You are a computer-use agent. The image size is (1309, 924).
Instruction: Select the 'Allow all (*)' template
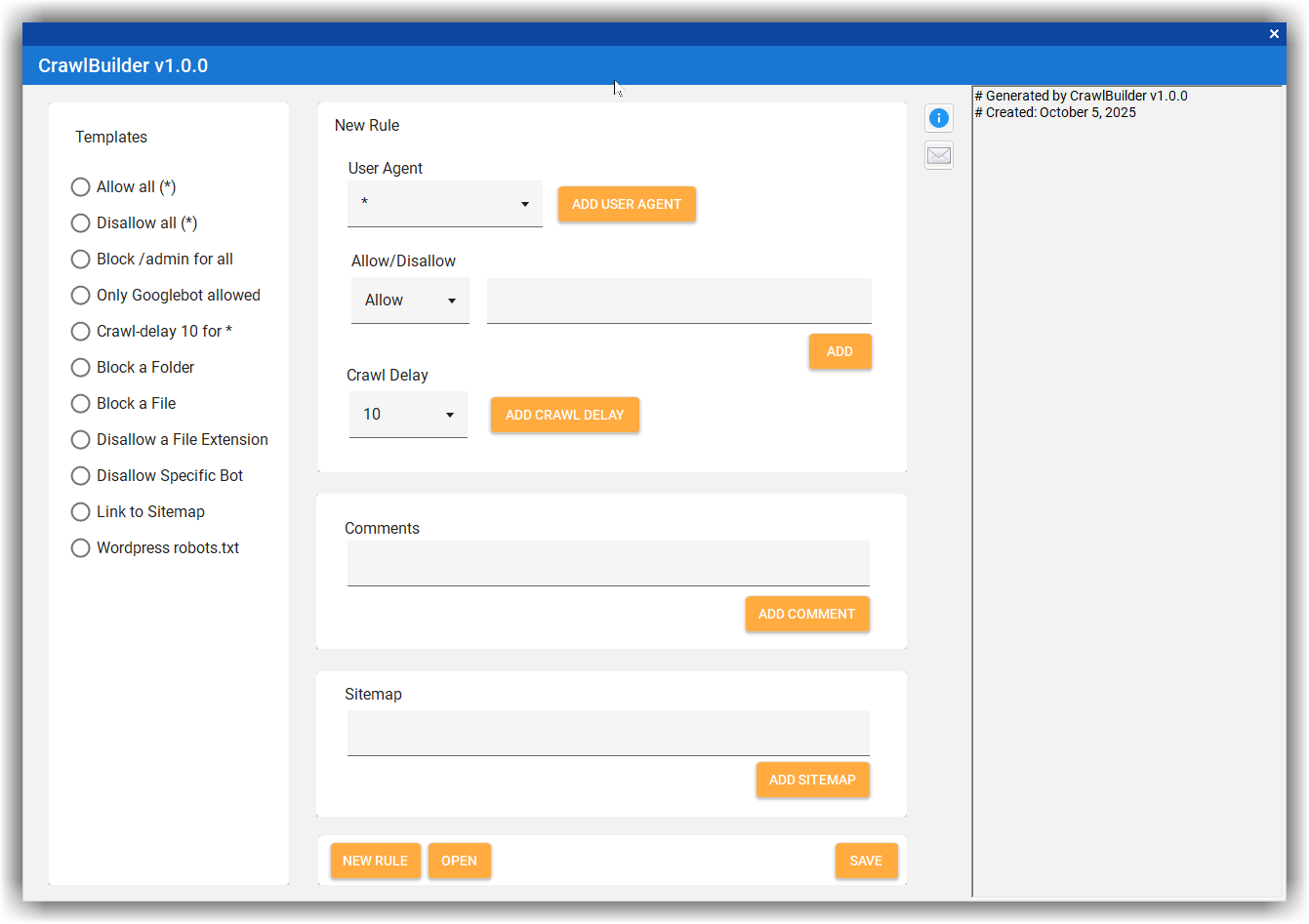tap(81, 187)
